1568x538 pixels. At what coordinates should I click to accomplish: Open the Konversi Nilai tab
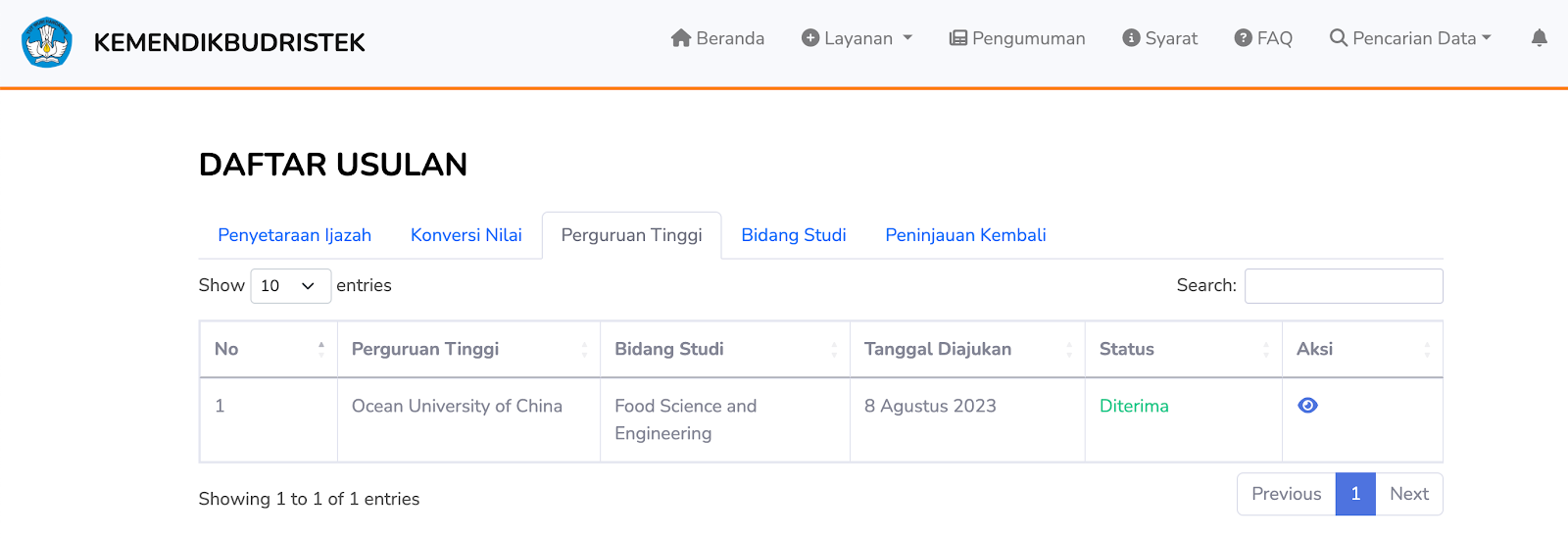point(465,235)
